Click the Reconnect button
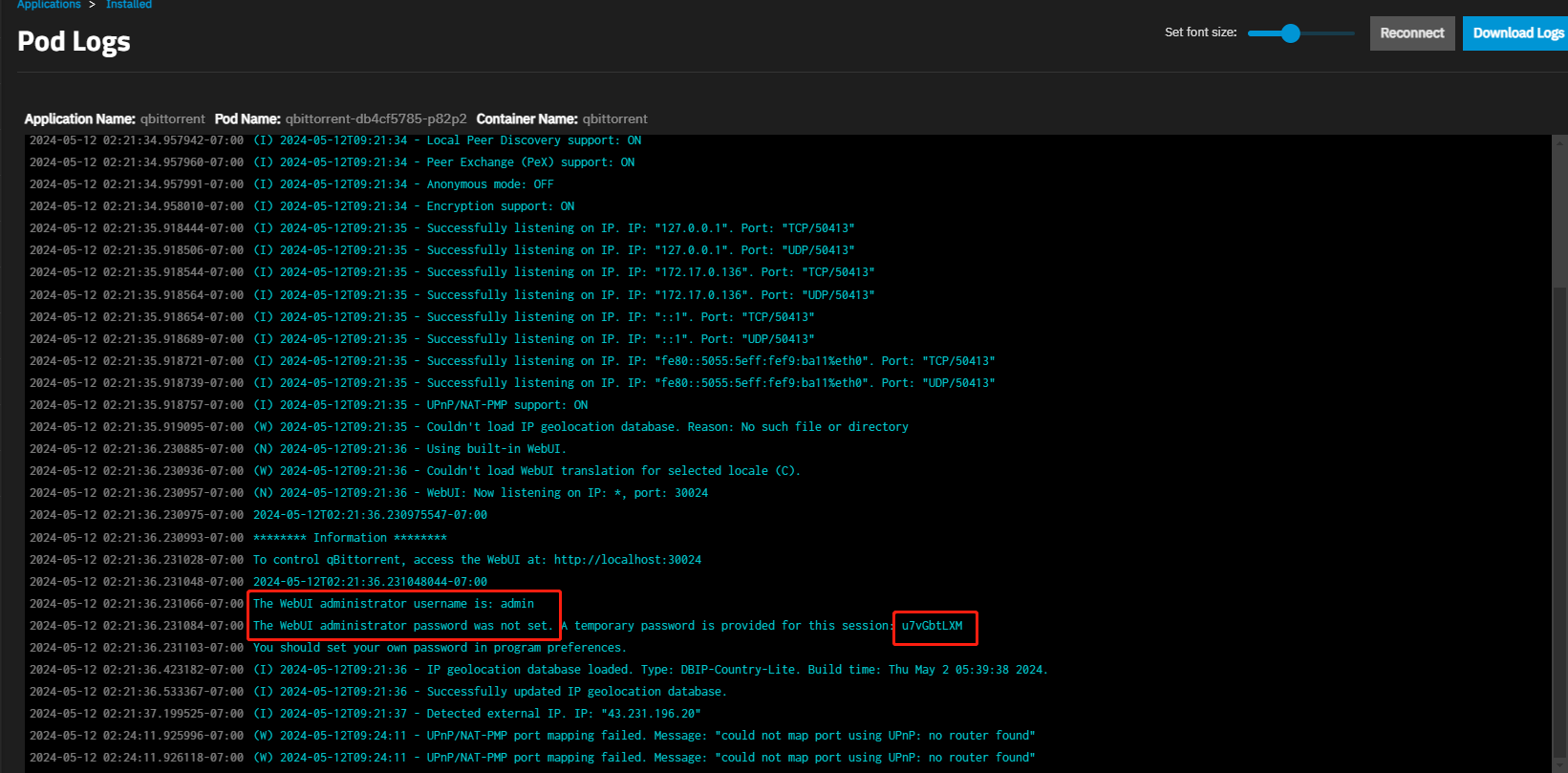This screenshot has height=773, width=1568. click(x=1412, y=33)
